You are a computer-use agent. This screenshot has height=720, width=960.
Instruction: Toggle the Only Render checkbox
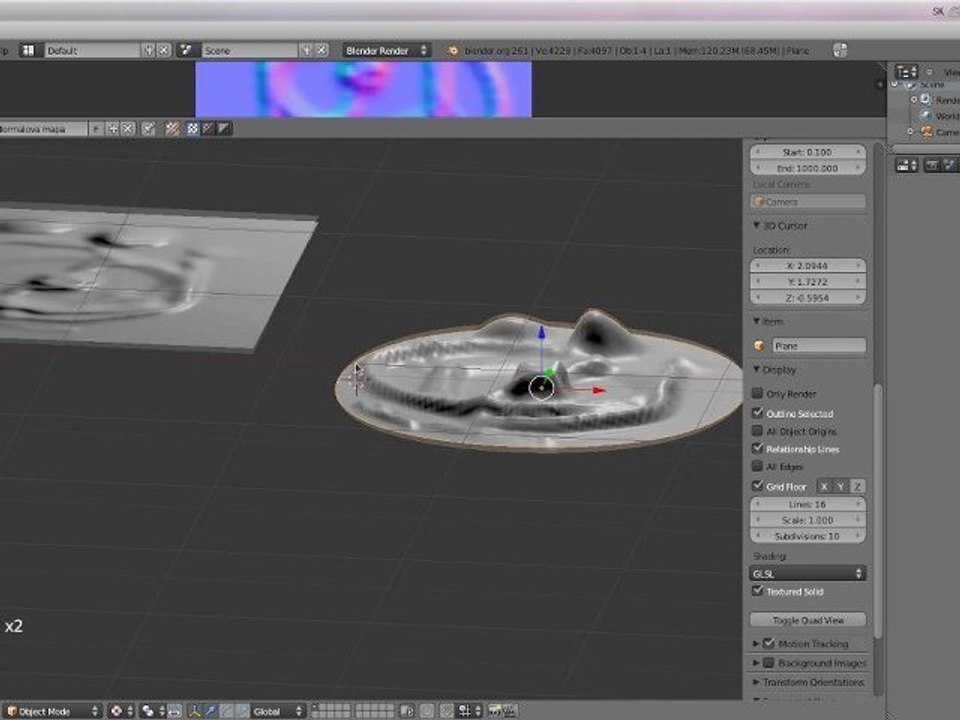coord(757,393)
